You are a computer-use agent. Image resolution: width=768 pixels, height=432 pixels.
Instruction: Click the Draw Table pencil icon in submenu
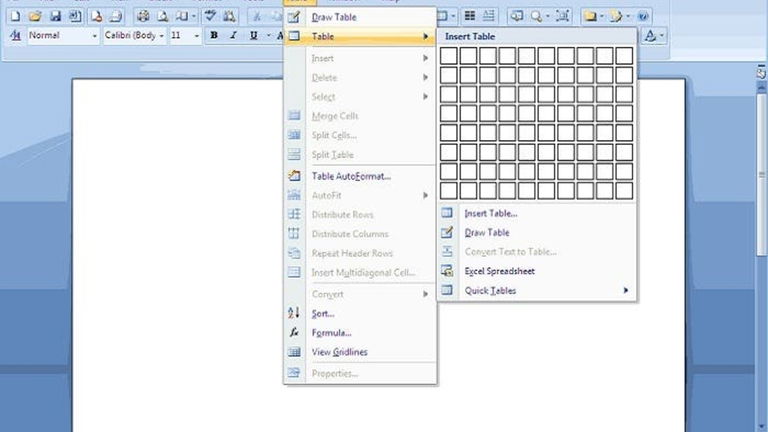[x=447, y=232]
